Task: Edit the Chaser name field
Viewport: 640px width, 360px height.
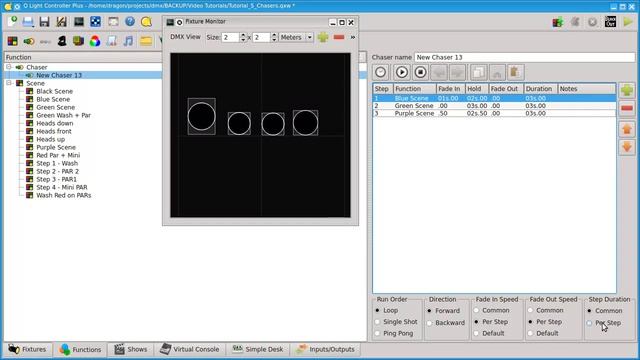Action: pos(524,58)
